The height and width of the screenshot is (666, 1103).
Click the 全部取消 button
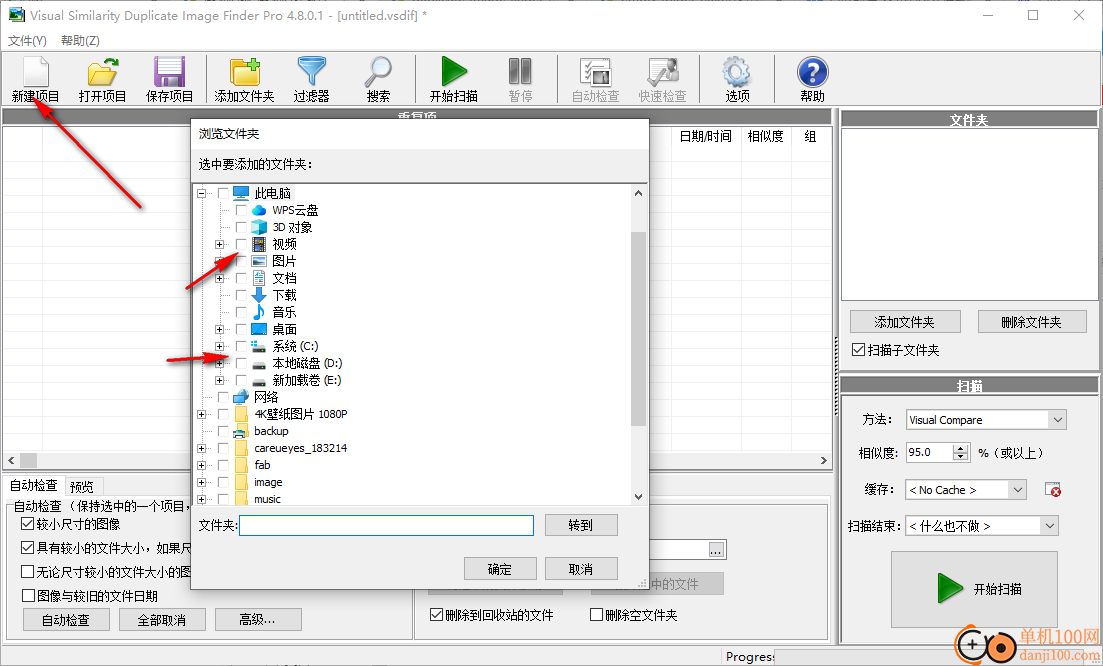[x=162, y=620]
